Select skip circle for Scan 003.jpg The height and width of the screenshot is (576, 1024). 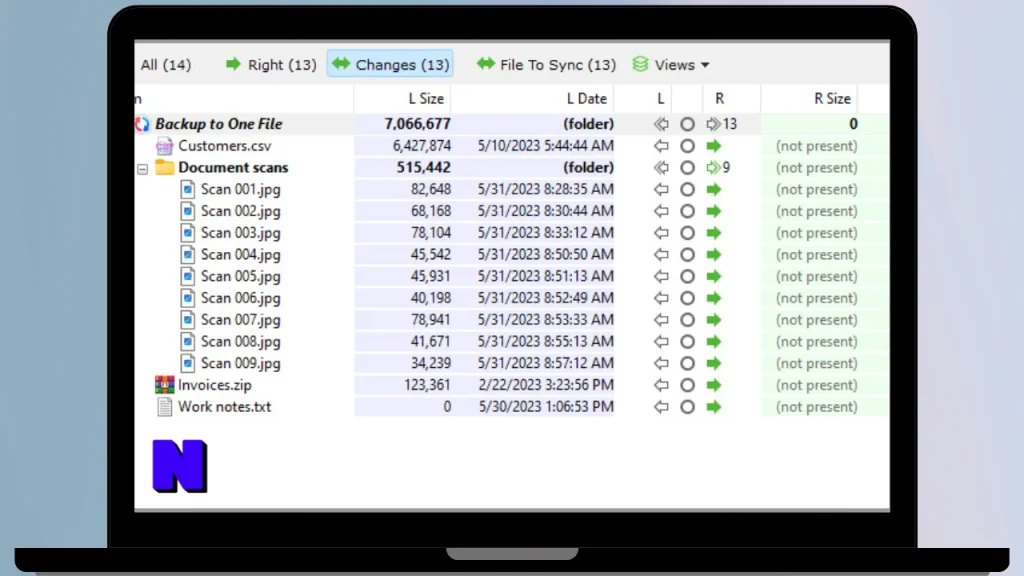687,233
